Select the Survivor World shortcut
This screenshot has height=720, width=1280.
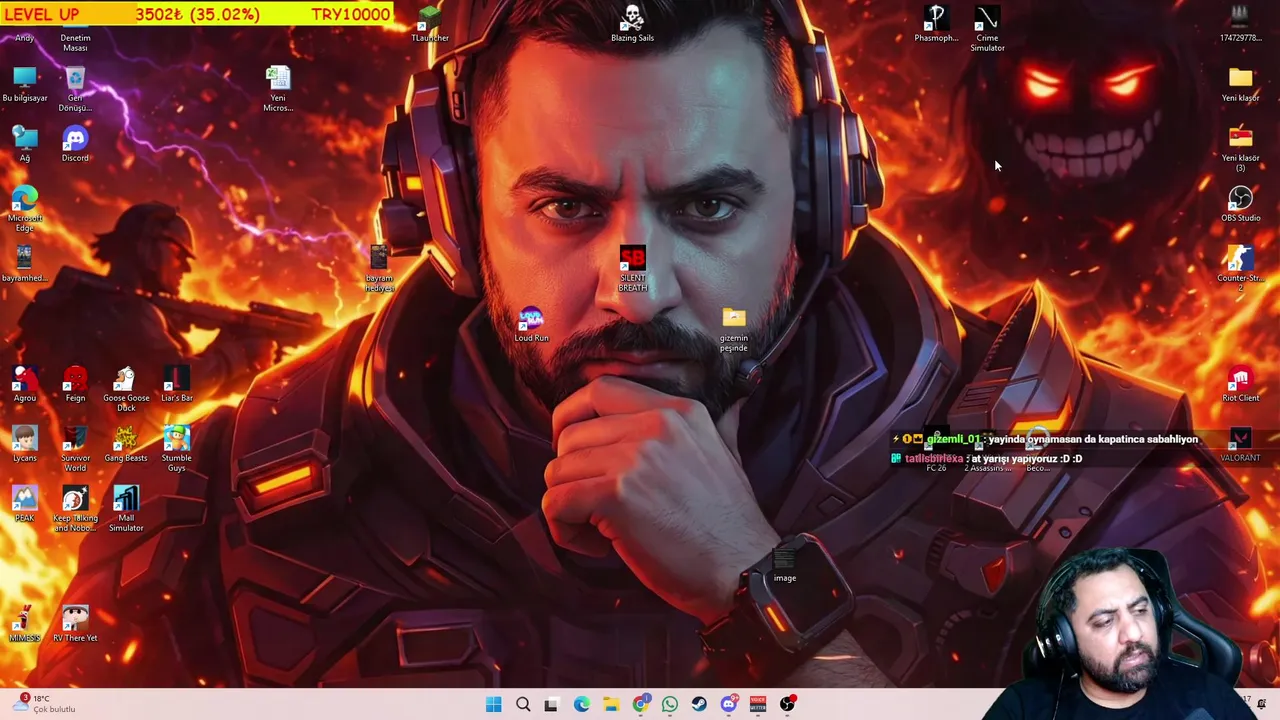click(x=75, y=450)
